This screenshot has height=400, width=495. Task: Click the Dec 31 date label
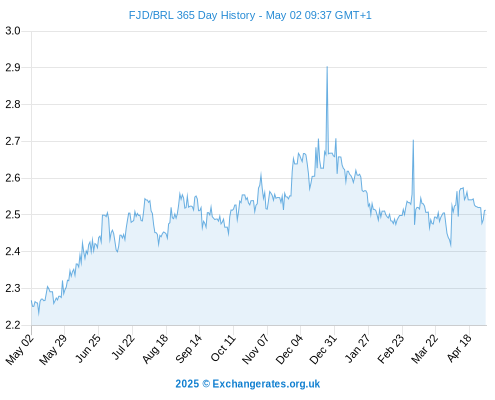tap(323, 349)
